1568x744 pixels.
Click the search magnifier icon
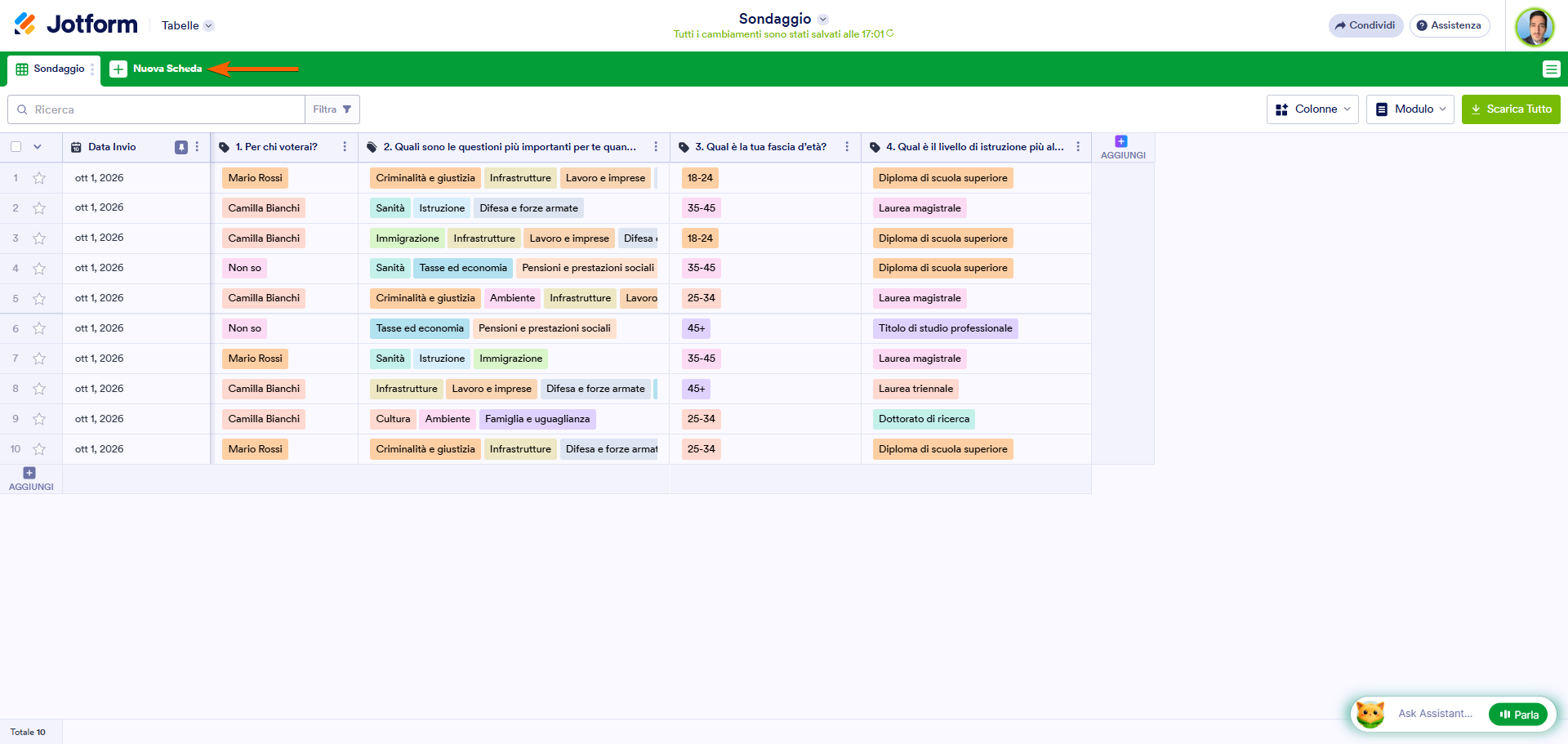pyautogui.click(x=22, y=109)
